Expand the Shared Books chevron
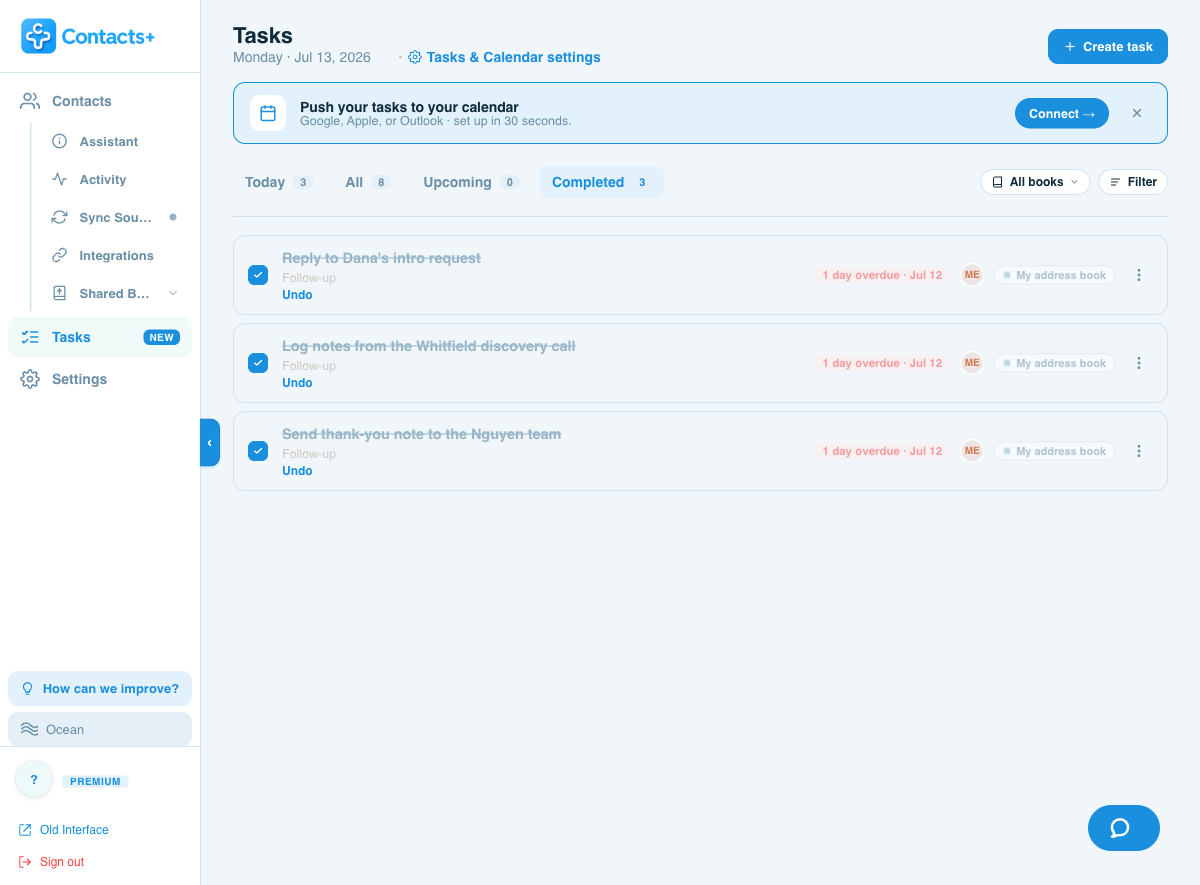 [173, 293]
